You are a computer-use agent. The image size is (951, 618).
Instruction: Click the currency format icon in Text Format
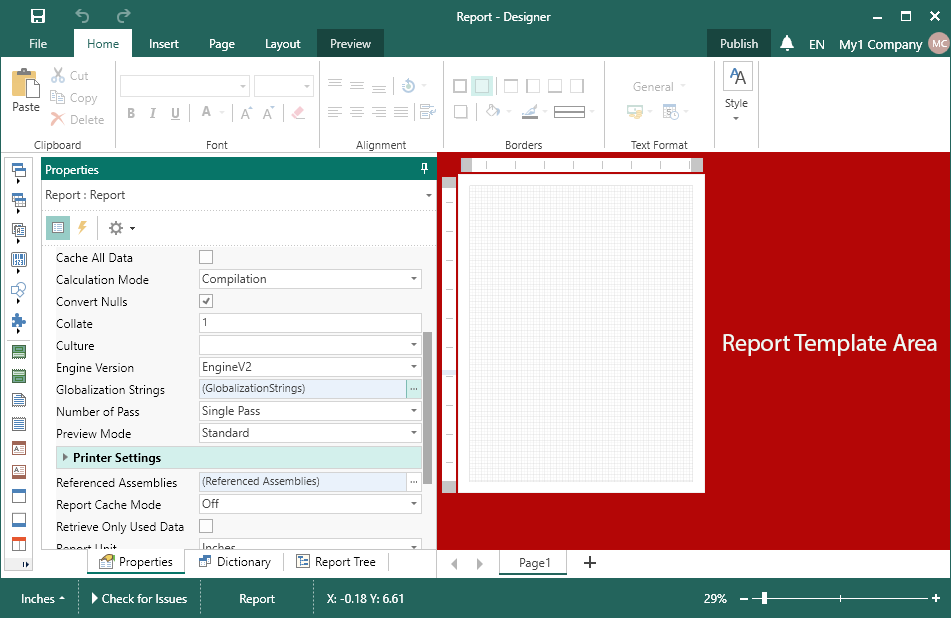634,111
